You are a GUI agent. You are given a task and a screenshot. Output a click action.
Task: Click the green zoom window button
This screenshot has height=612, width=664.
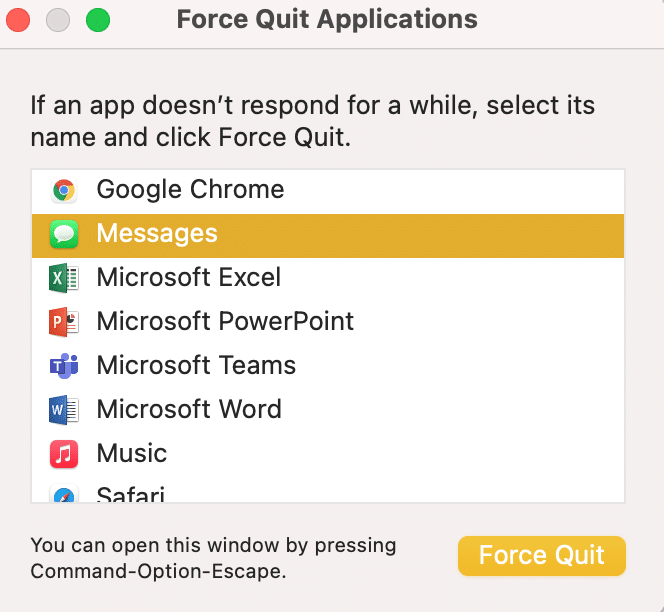(97, 20)
